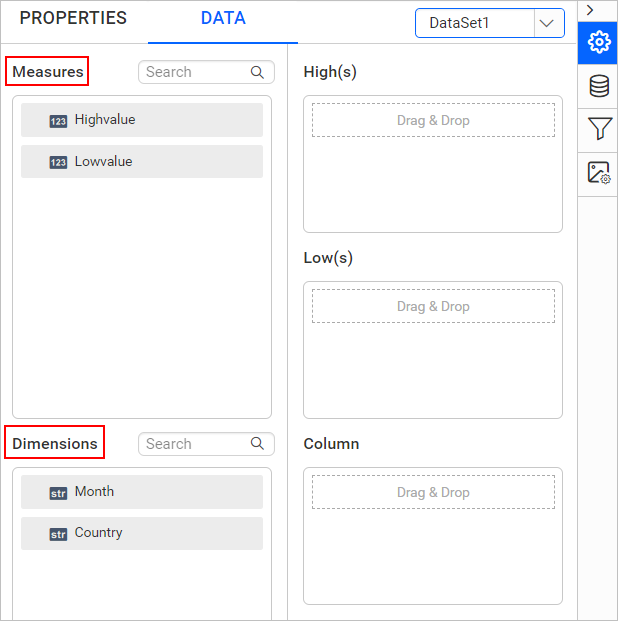This screenshot has height=621, width=618.
Task: Click the Column Drag & Drop area
Action: click(x=433, y=492)
